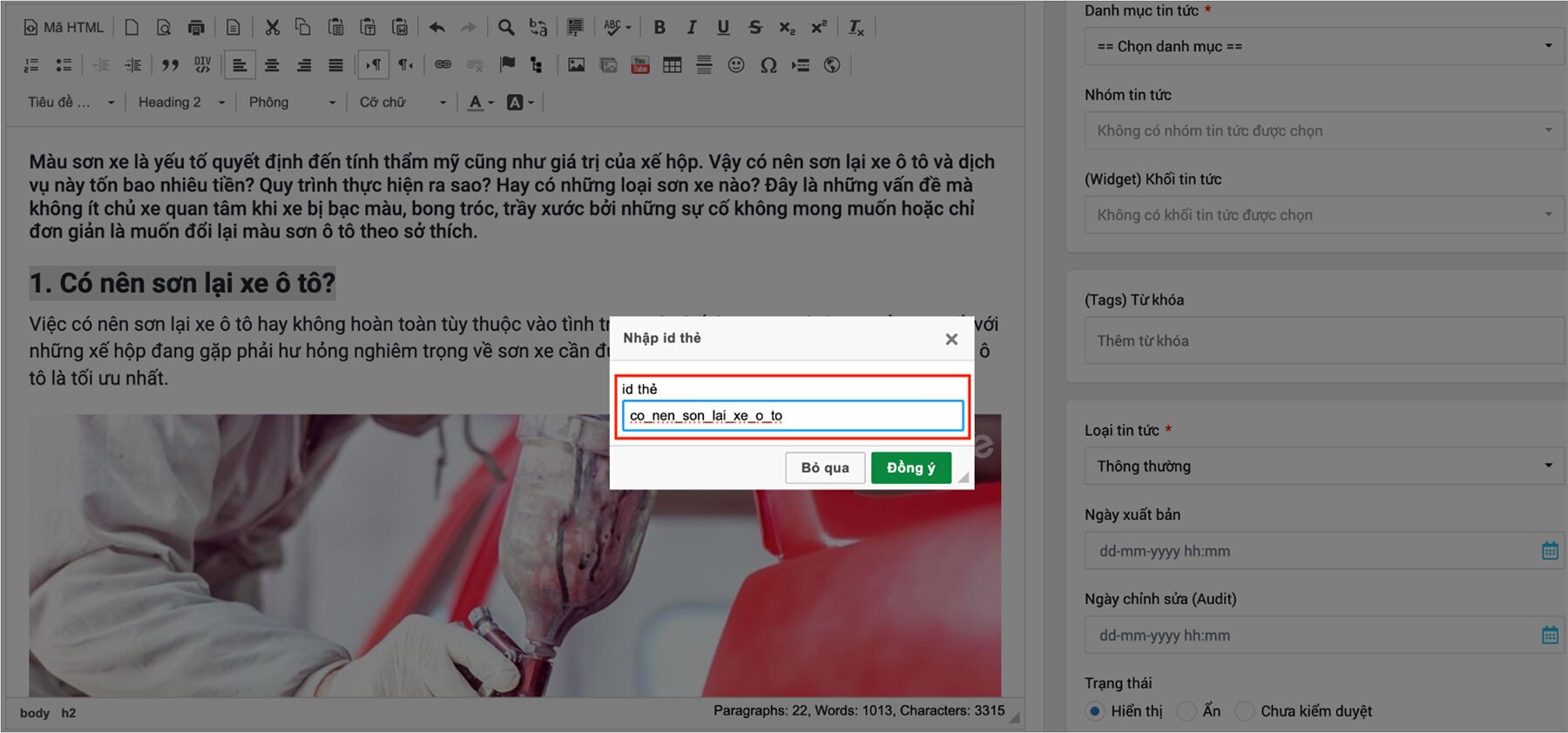Screen dimensions: 1568x733
Task: Open the Cỡ chữ font size menu
Action: tap(402, 103)
